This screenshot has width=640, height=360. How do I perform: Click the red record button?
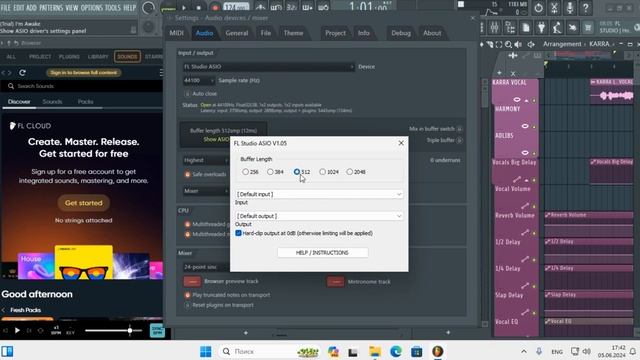click(x=215, y=7)
